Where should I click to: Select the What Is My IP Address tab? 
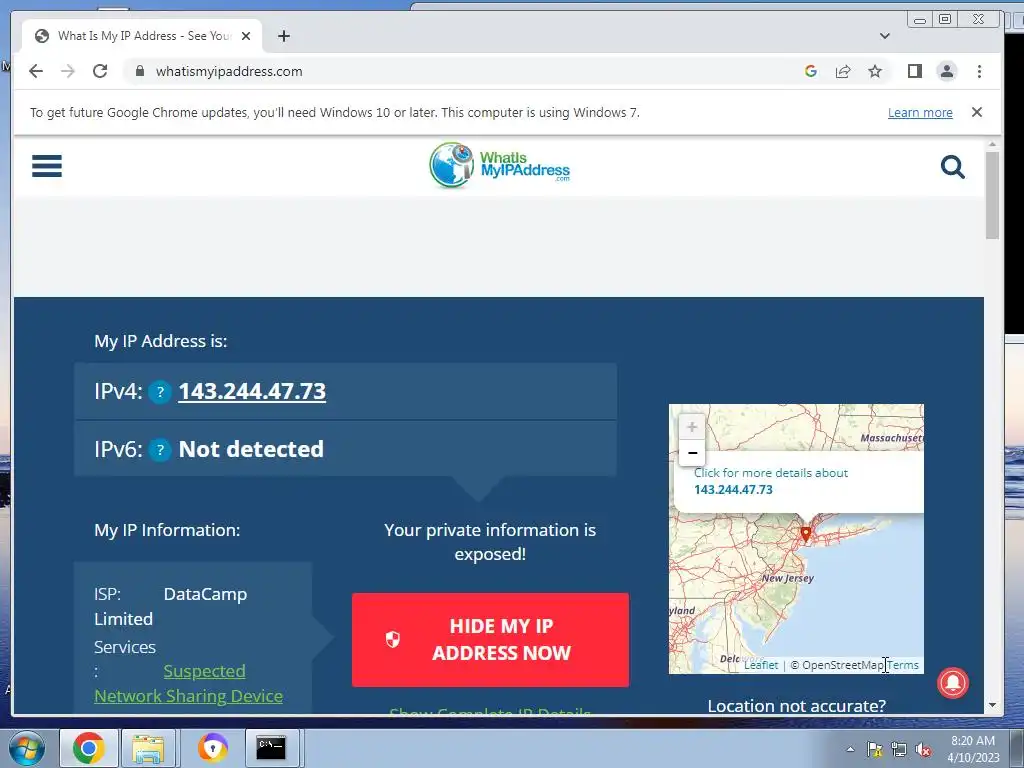click(142, 36)
